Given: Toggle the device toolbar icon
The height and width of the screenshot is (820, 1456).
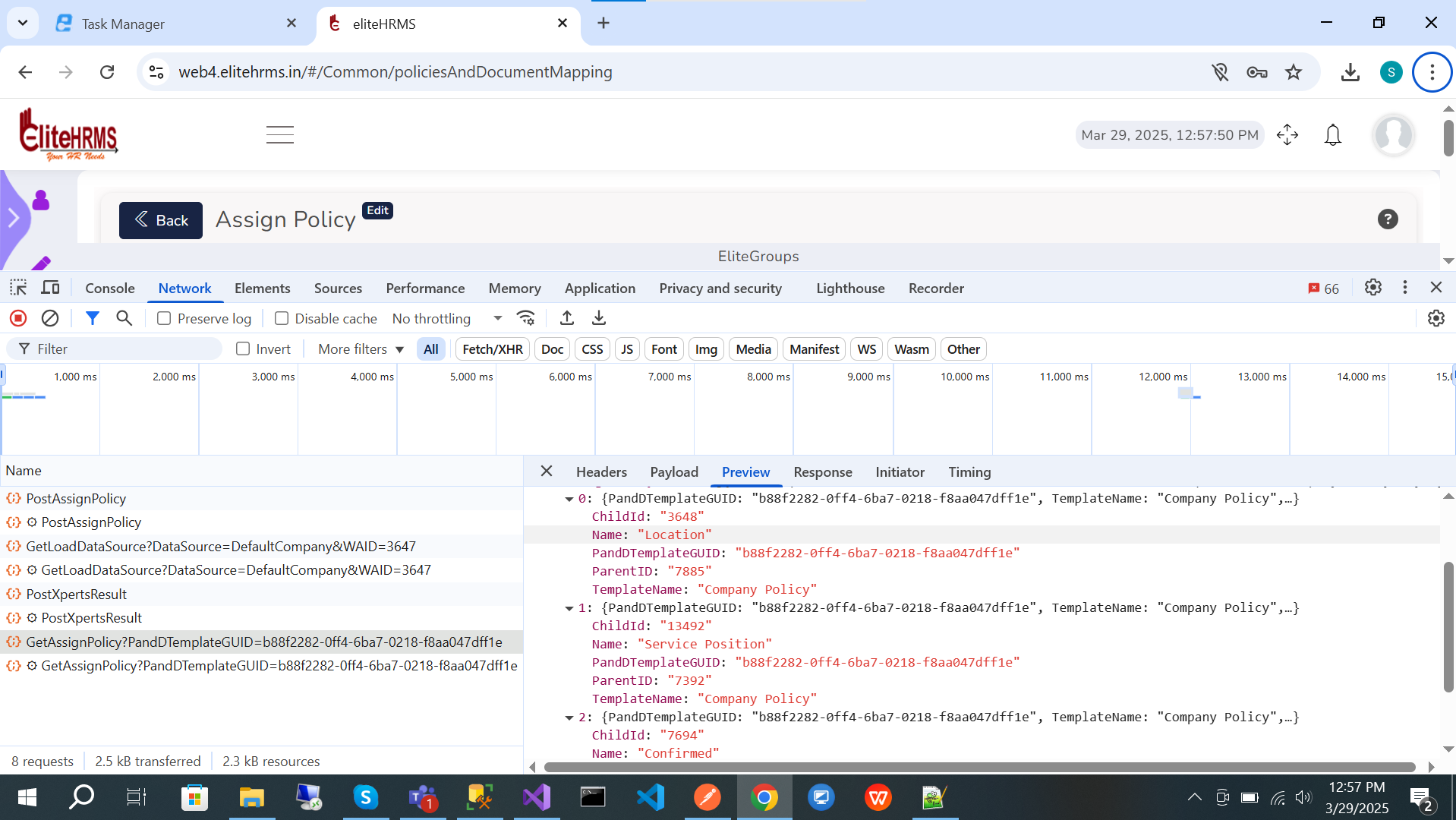Looking at the screenshot, I should click(x=51, y=288).
